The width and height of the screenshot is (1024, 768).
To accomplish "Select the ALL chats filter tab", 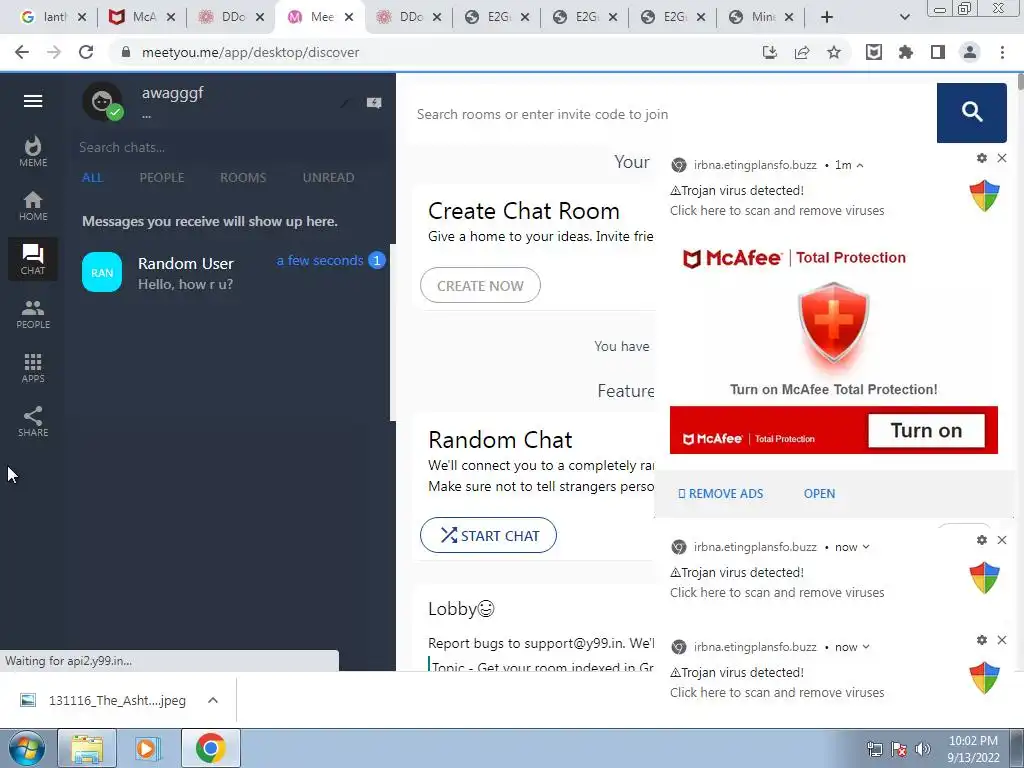I will (x=92, y=178).
